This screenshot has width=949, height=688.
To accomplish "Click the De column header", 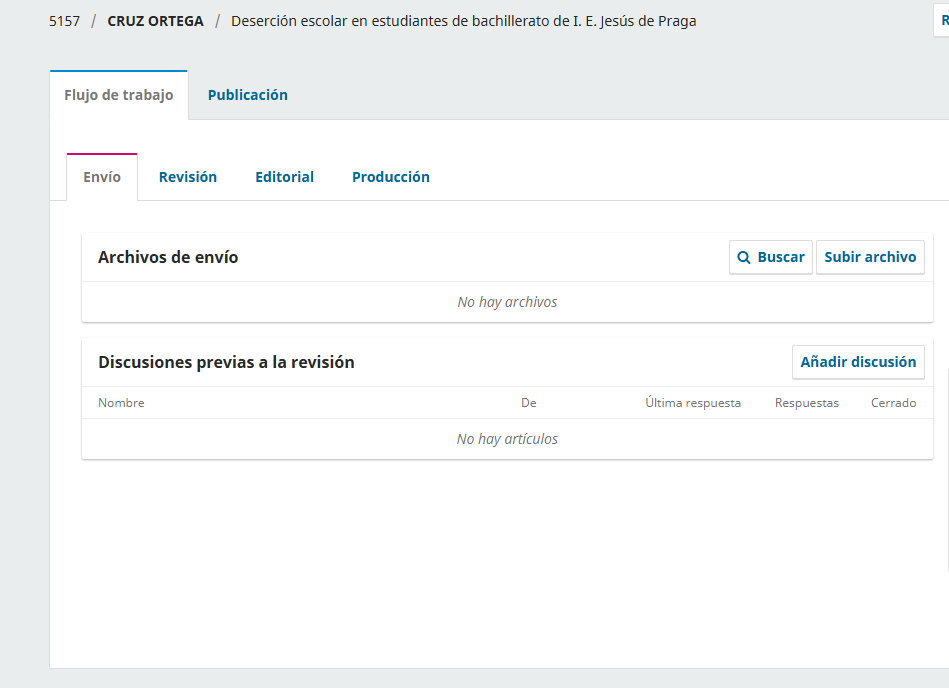I will click(x=528, y=403).
